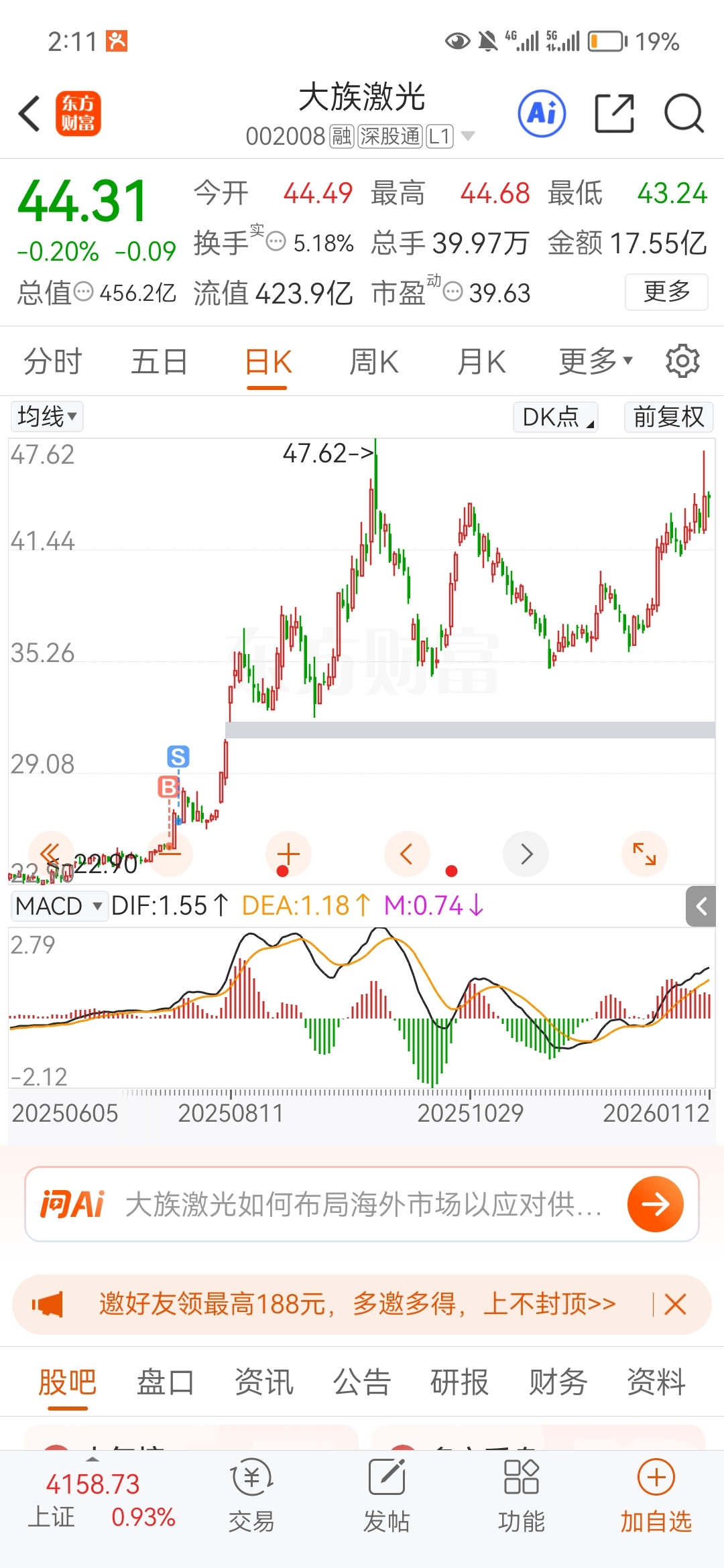
Task: Open the 股吧 tab
Action: [x=68, y=1382]
